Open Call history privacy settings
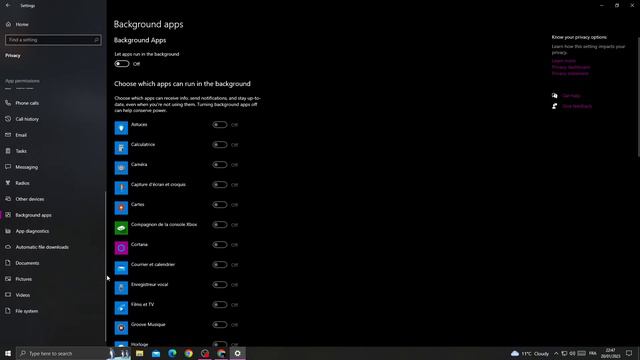This screenshot has height=360, width=640. click(27, 119)
